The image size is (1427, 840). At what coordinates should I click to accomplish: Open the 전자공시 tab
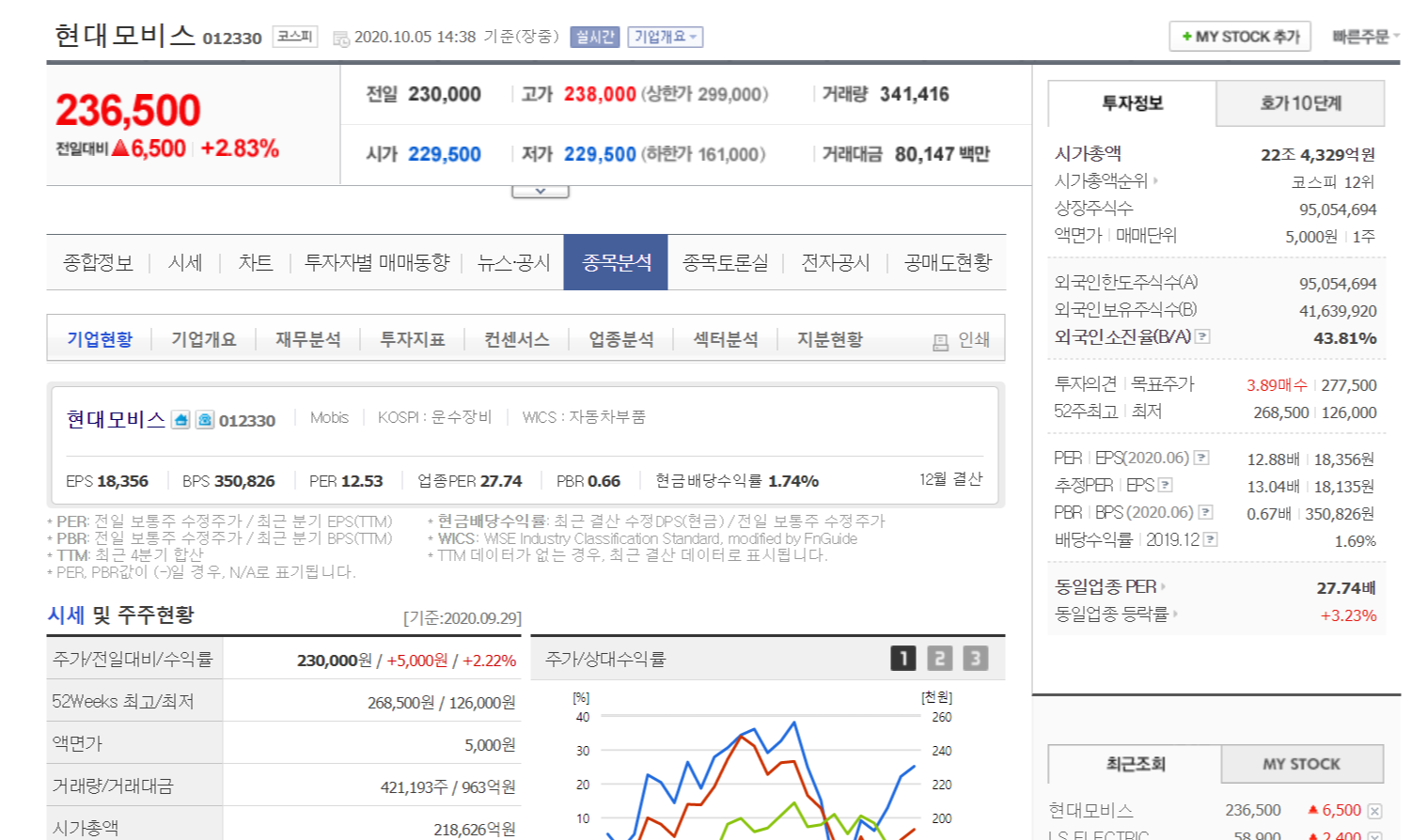(835, 263)
